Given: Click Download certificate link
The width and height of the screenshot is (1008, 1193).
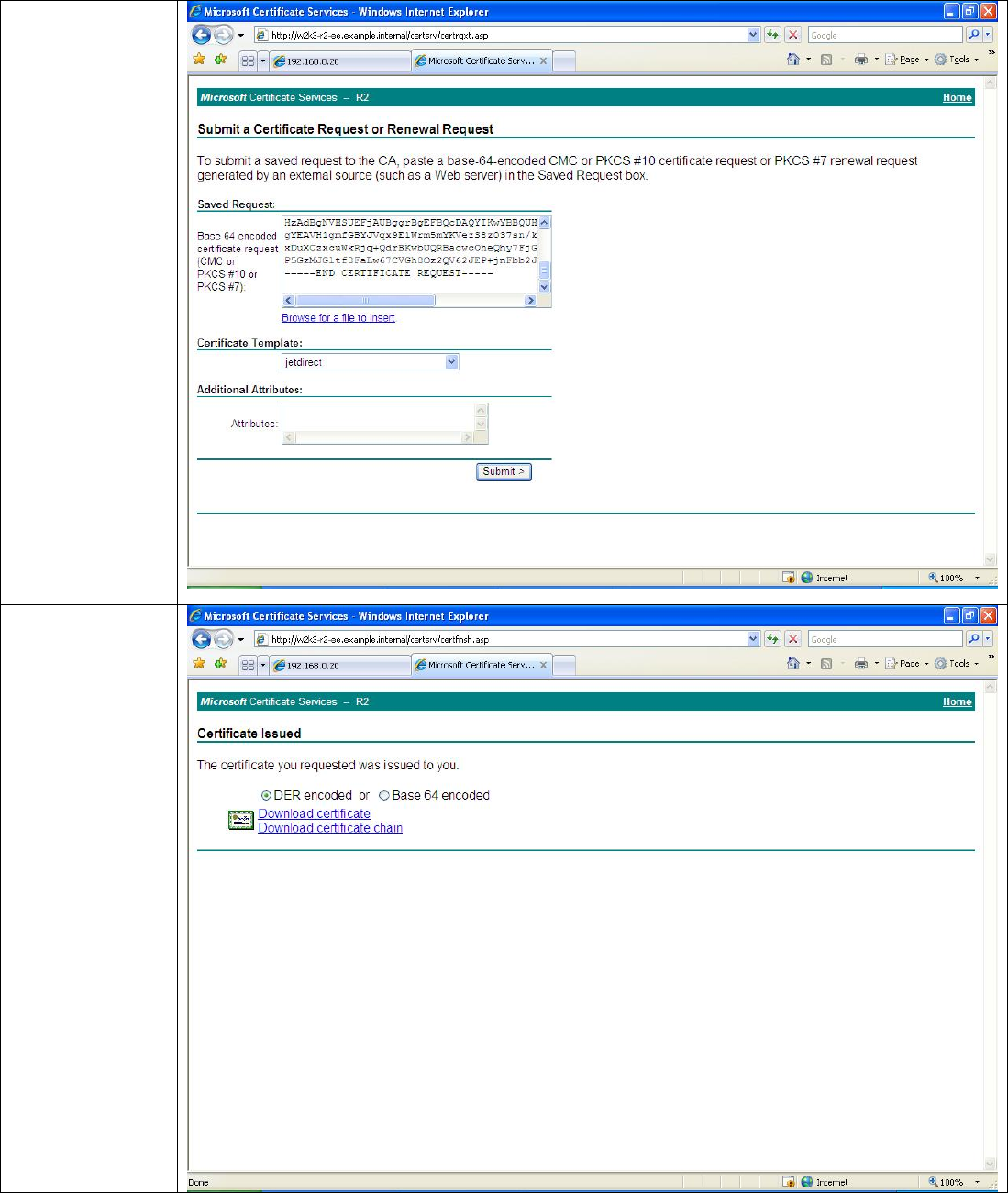Looking at the screenshot, I should 315,813.
